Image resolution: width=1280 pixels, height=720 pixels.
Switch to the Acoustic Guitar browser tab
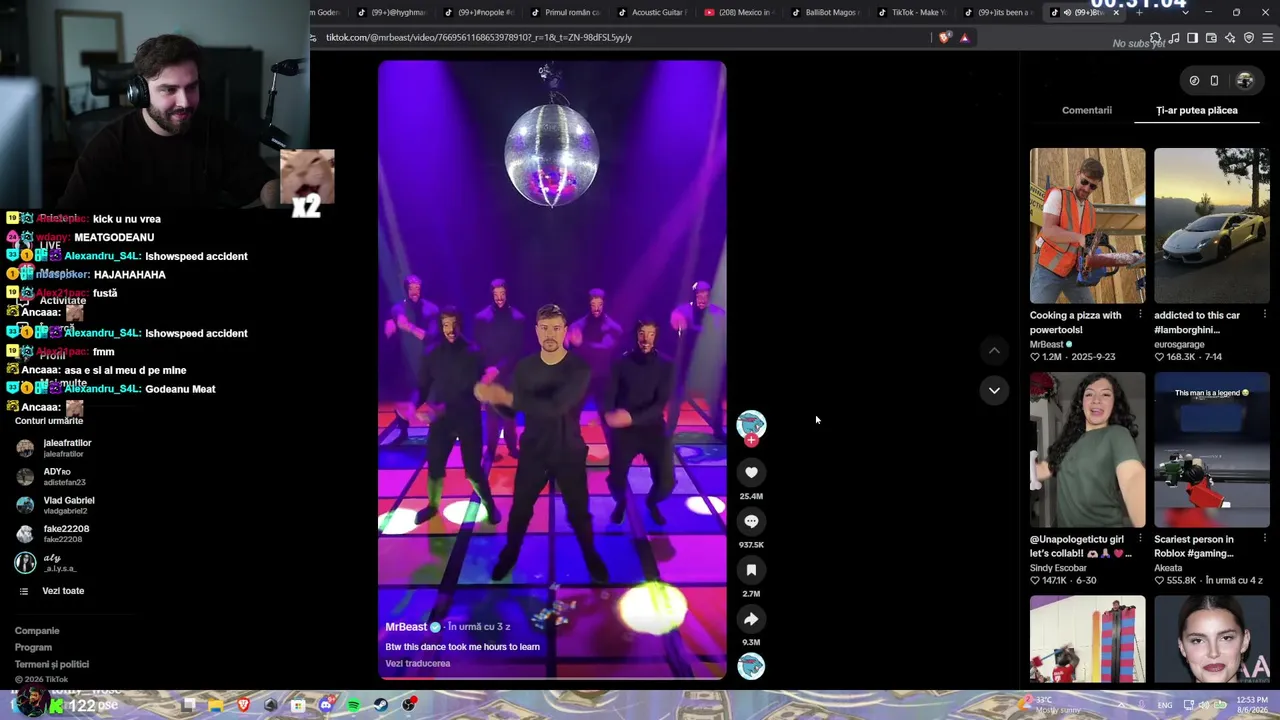click(x=650, y=13)
